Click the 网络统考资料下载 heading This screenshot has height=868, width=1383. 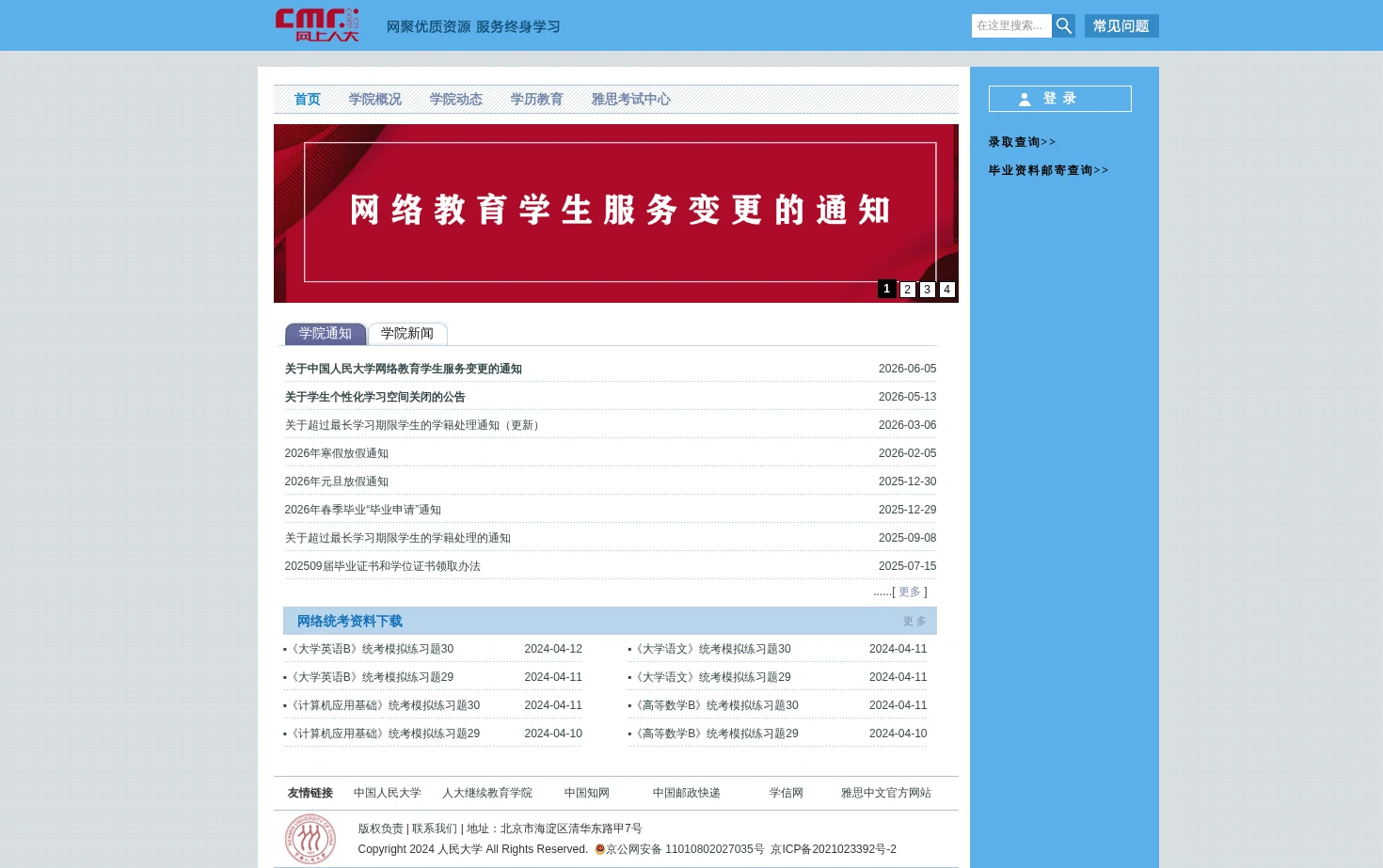click(x=349, y=622)
